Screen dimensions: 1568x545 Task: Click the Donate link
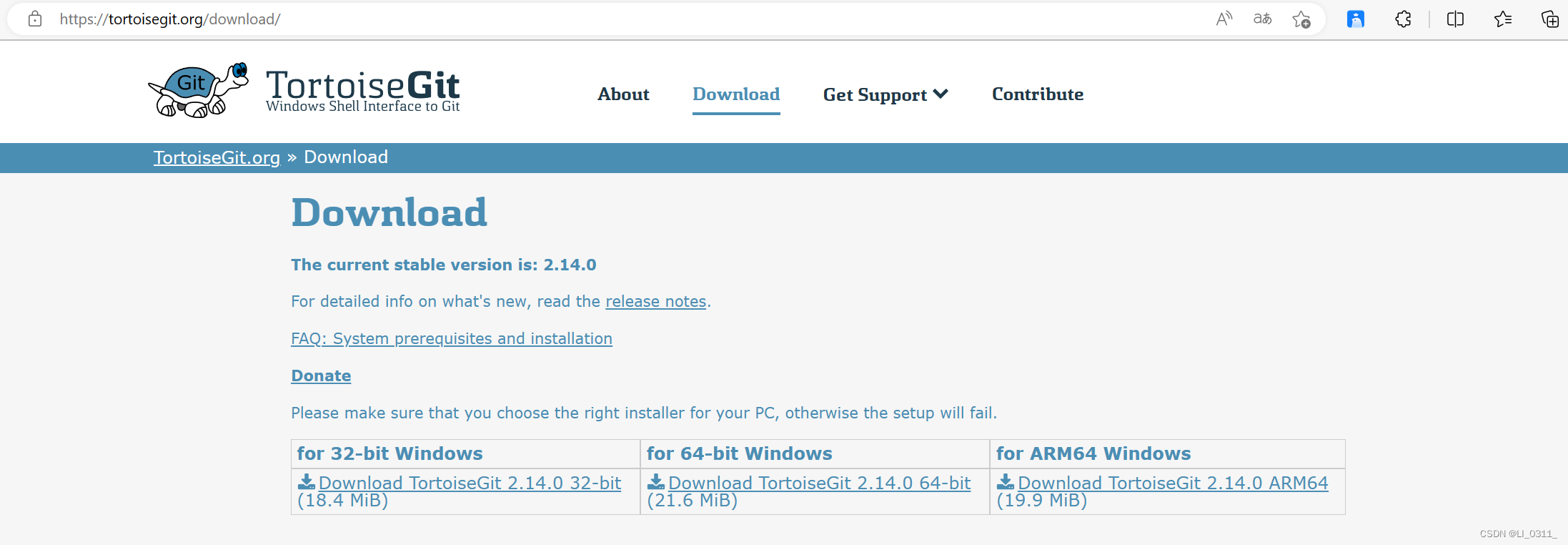pos(321,376)
